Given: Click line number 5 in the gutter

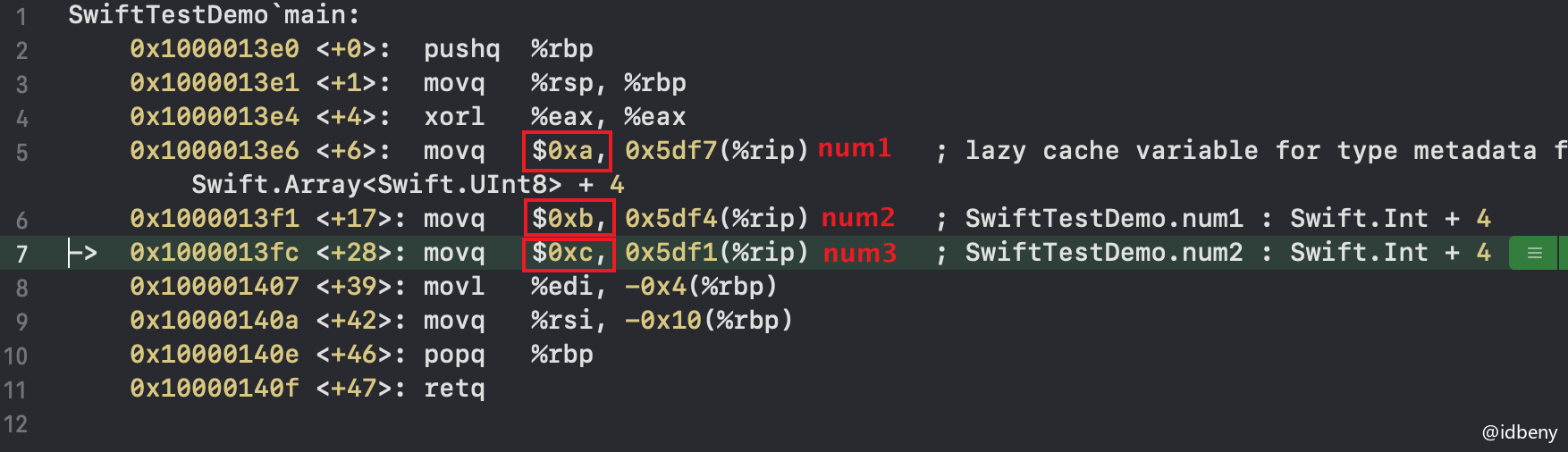Looking at the screenshot, I should coord(21,152).
